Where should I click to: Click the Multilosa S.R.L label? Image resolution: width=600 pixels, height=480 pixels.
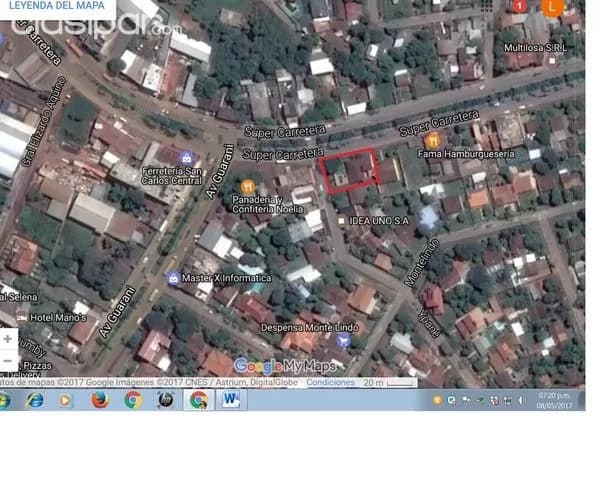click(x=535, y=48)
